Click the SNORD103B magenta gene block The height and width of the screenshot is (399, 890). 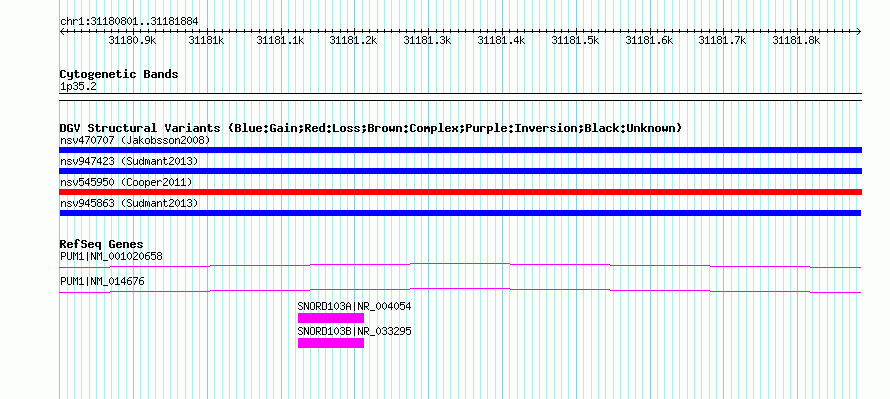tap(331, 343)
